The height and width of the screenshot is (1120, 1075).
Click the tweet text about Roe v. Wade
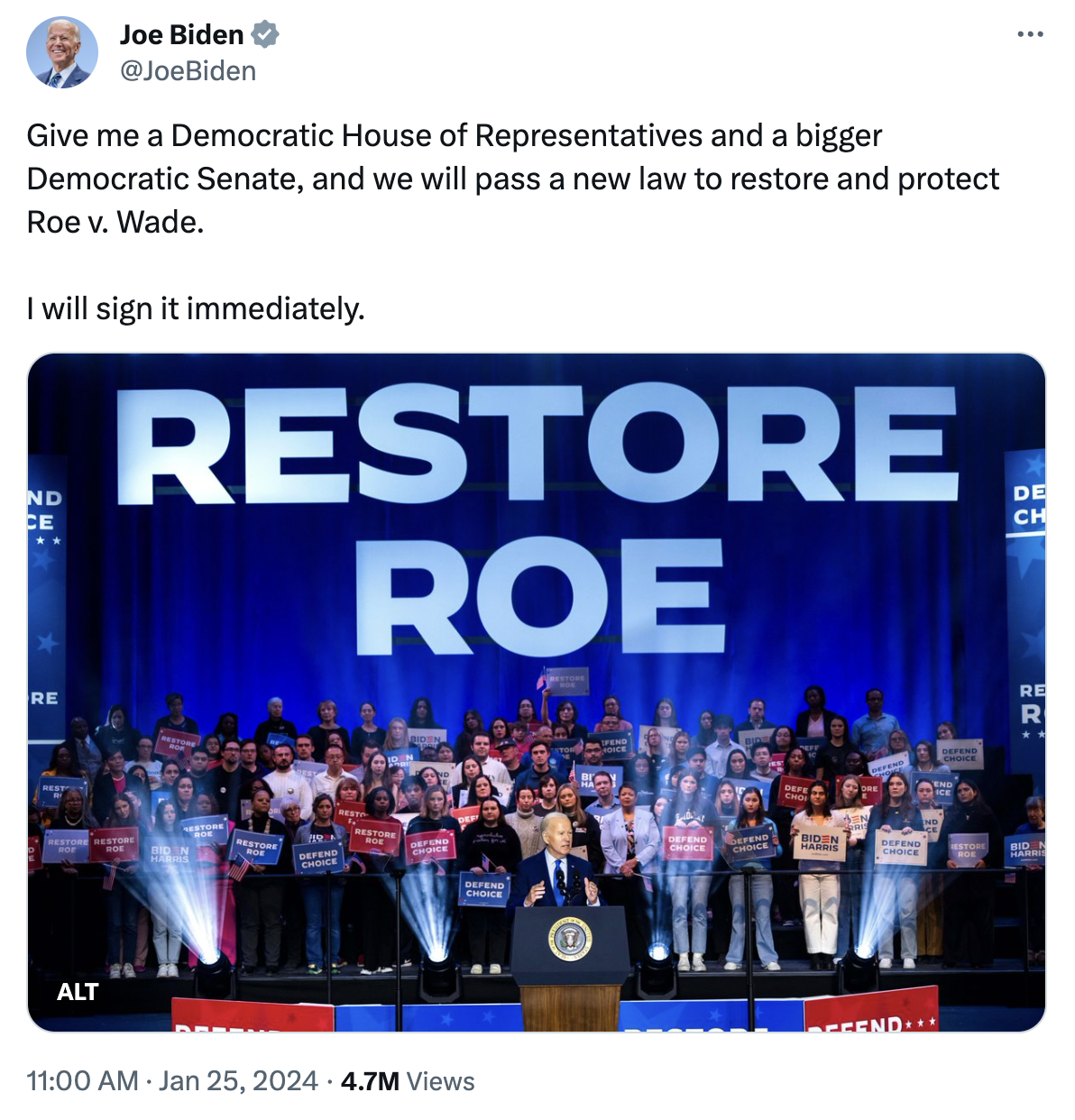(513, 179)
